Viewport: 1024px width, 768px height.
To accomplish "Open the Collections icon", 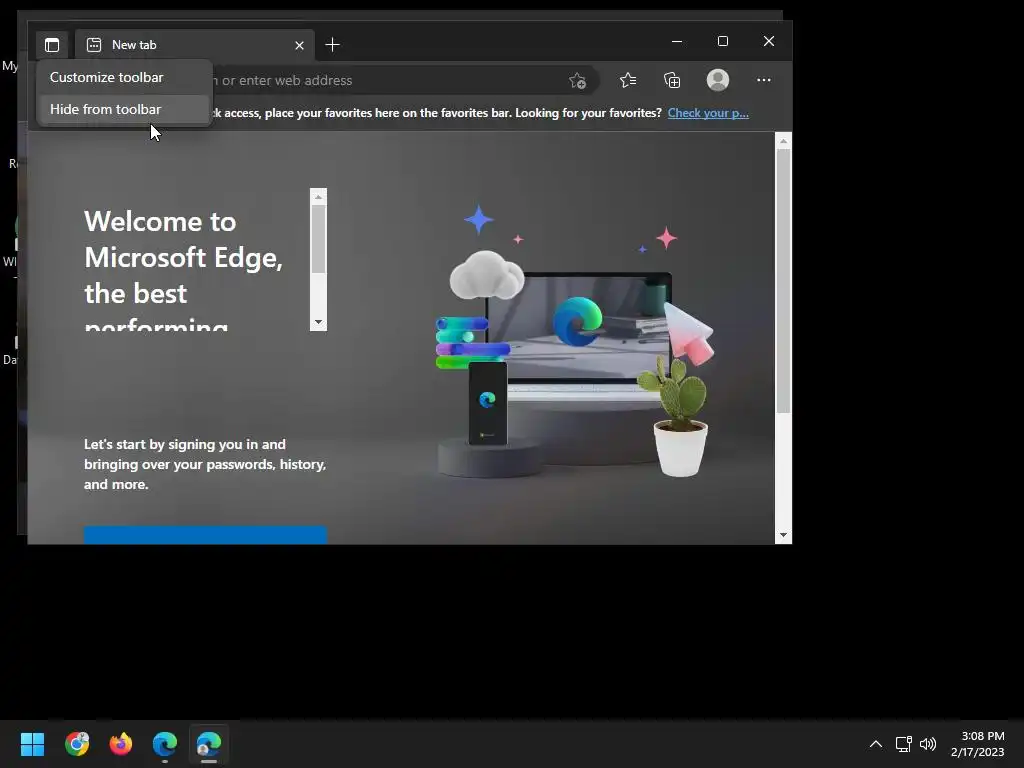I will 672,80.
